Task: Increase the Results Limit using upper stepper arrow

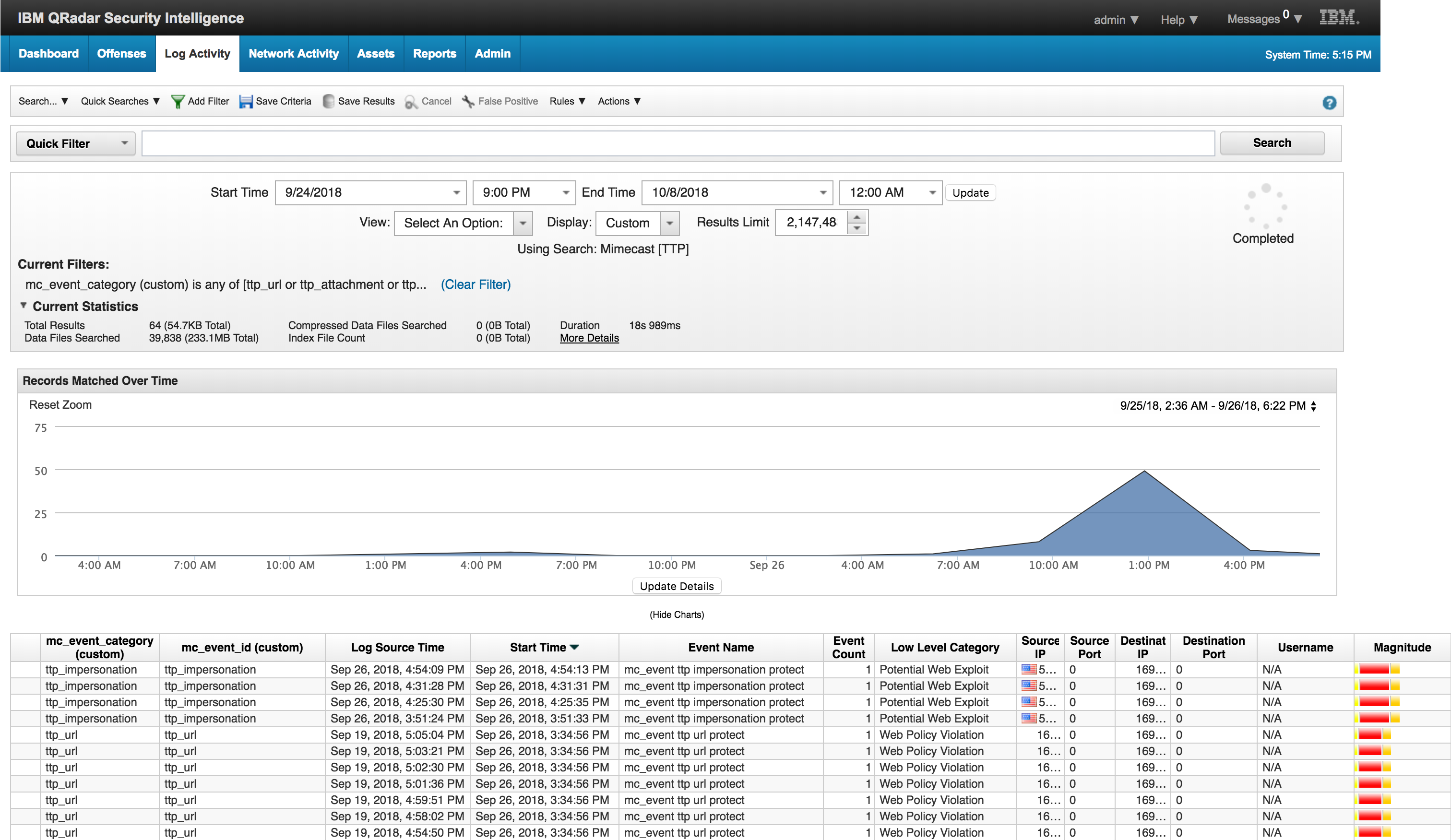Action: [857, 218]
